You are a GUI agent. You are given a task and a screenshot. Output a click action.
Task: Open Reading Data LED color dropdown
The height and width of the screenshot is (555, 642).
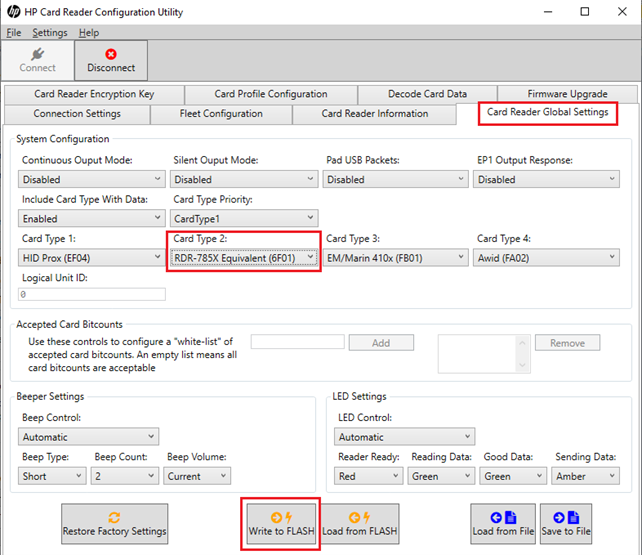click(441, 476)
